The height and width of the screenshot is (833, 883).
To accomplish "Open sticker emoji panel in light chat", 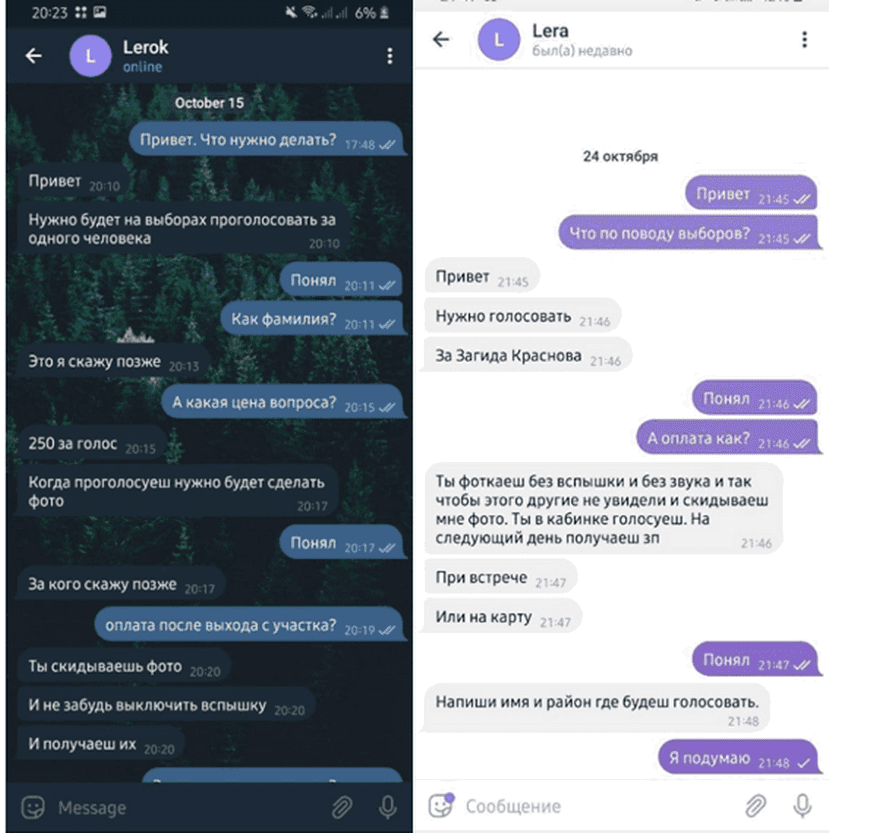I will [441, 805].
